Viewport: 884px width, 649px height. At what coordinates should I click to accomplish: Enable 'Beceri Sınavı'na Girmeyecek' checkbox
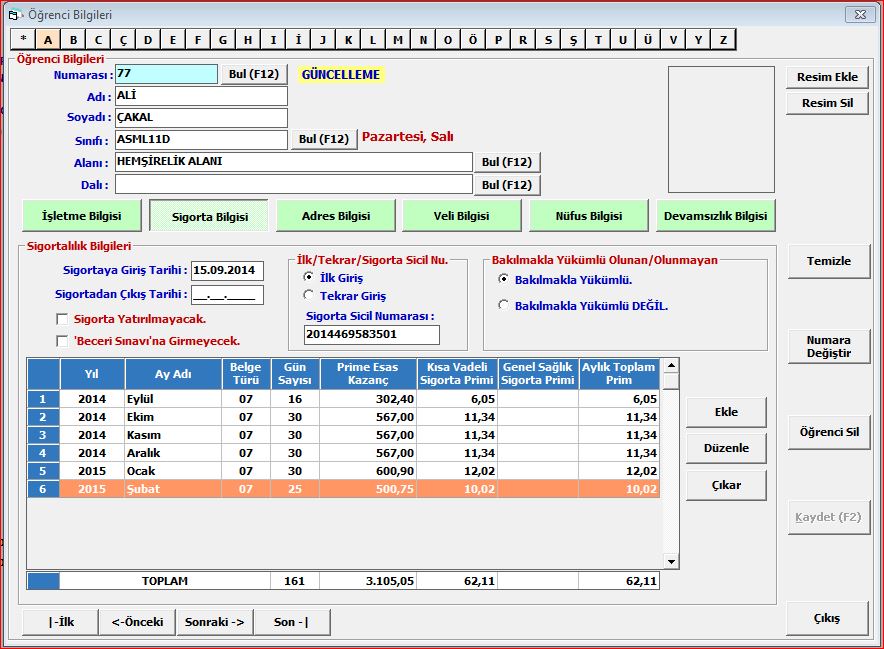[x=63, y=341]
